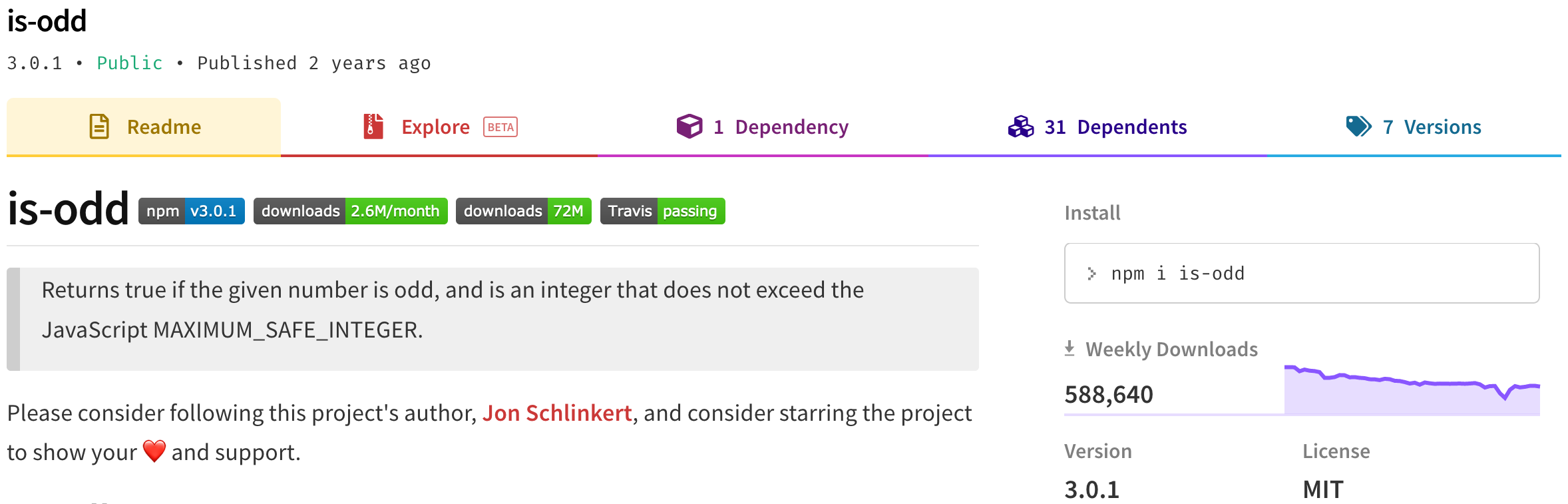Follow the Jon Schlinkert author link
Viewport: 1568px width, 504px height.
click(x=557, y=413)
